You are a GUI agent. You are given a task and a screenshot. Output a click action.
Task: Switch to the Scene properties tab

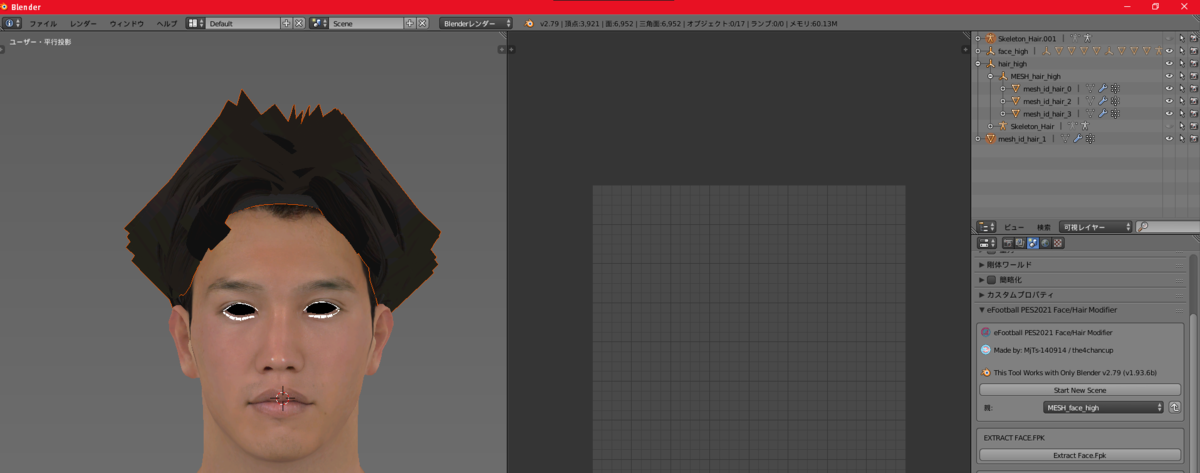point(1033,243)
